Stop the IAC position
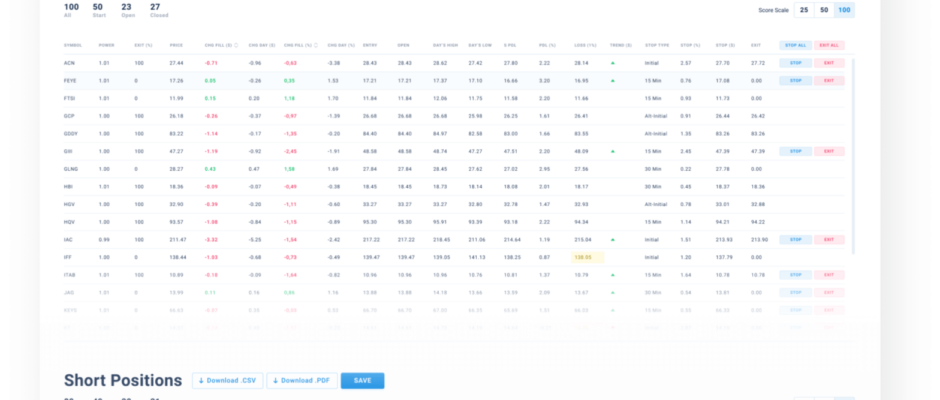Image resolution: width=940 pixels, height=400 pixels. (796, 239)
